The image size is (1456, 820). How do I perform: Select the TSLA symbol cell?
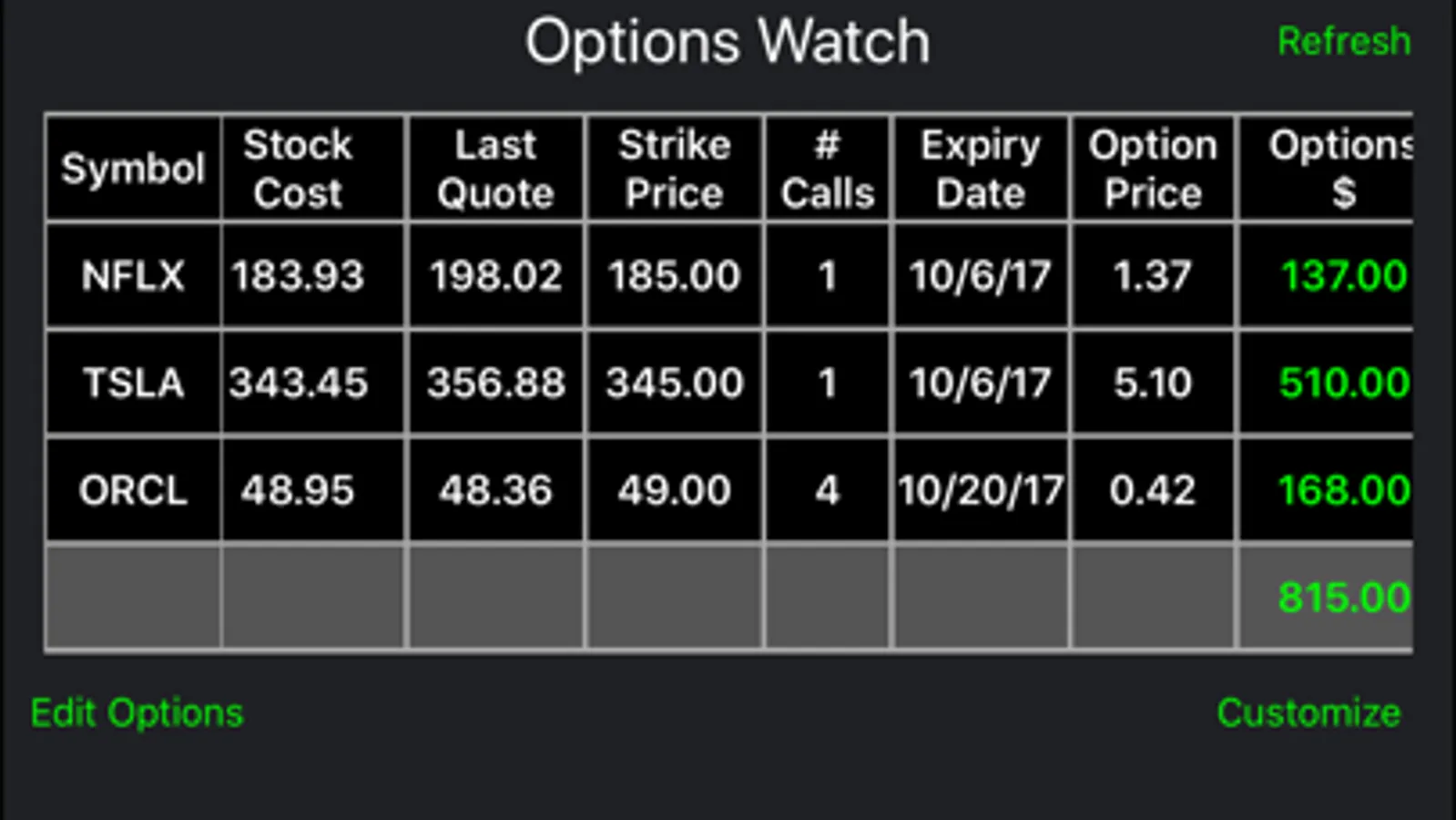(133, 383)
